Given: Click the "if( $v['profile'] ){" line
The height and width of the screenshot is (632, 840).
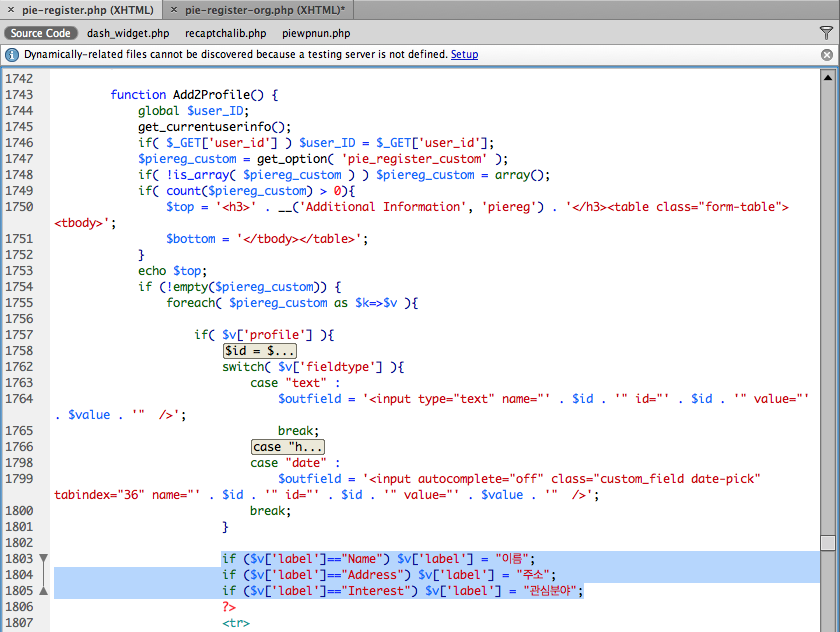Looking at the screenshot, I should (x=264, y=335).
